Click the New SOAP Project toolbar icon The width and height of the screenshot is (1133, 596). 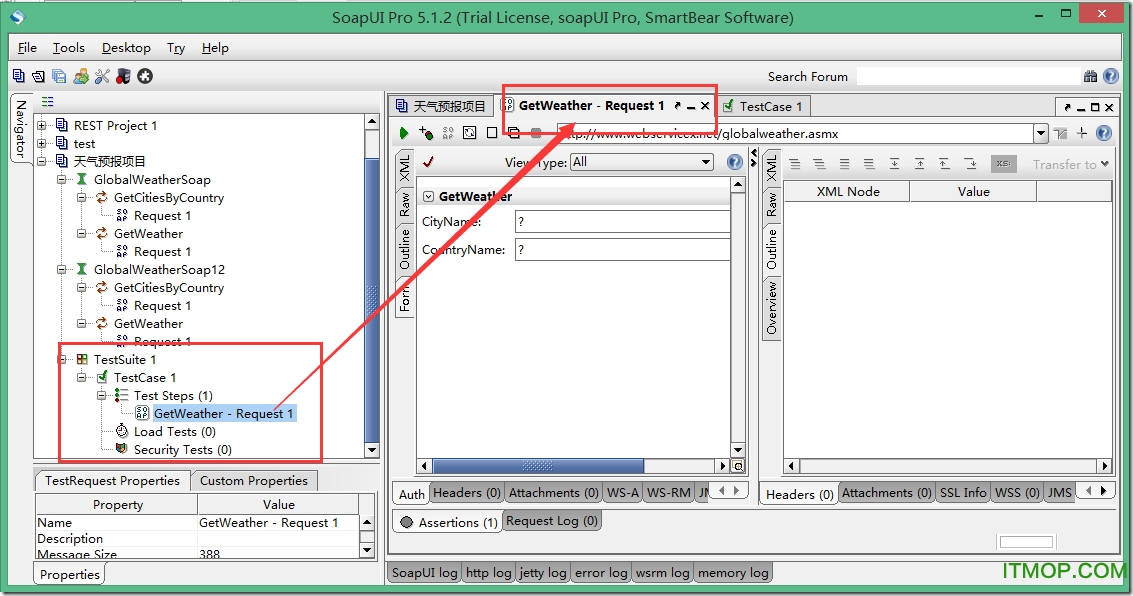(19, 76)
